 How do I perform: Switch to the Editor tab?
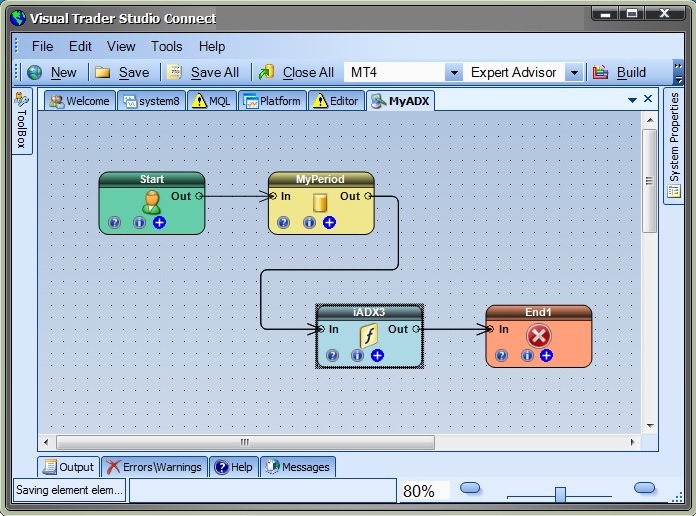[x=336, y=101]
